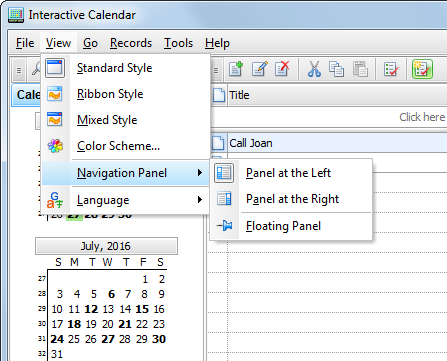
Task: Click the toolbar grip handle left of the New Record icon
Action: pos(216,70)
